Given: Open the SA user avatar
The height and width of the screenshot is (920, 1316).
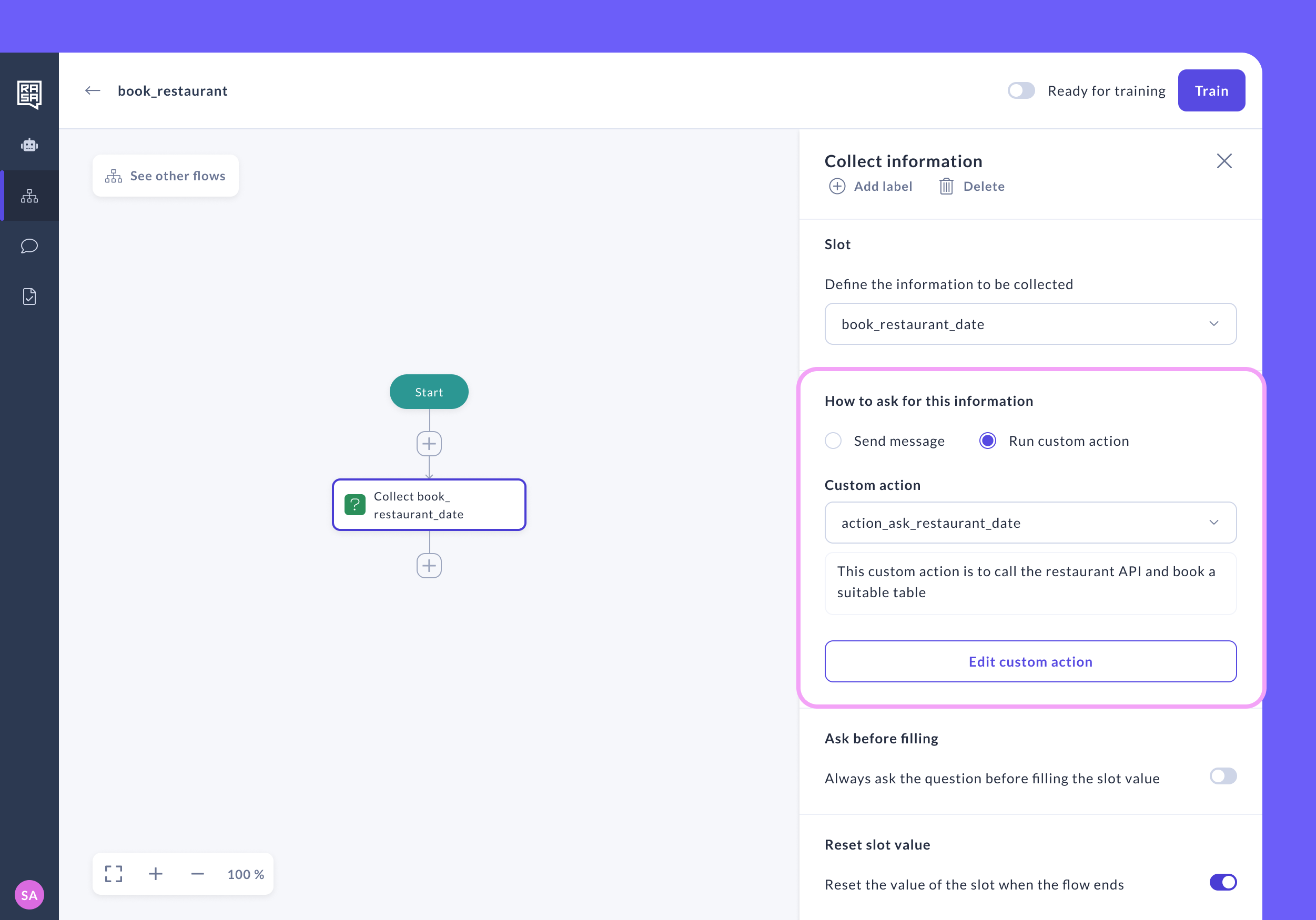Looking at the screenshot, I should pos(29,895).
